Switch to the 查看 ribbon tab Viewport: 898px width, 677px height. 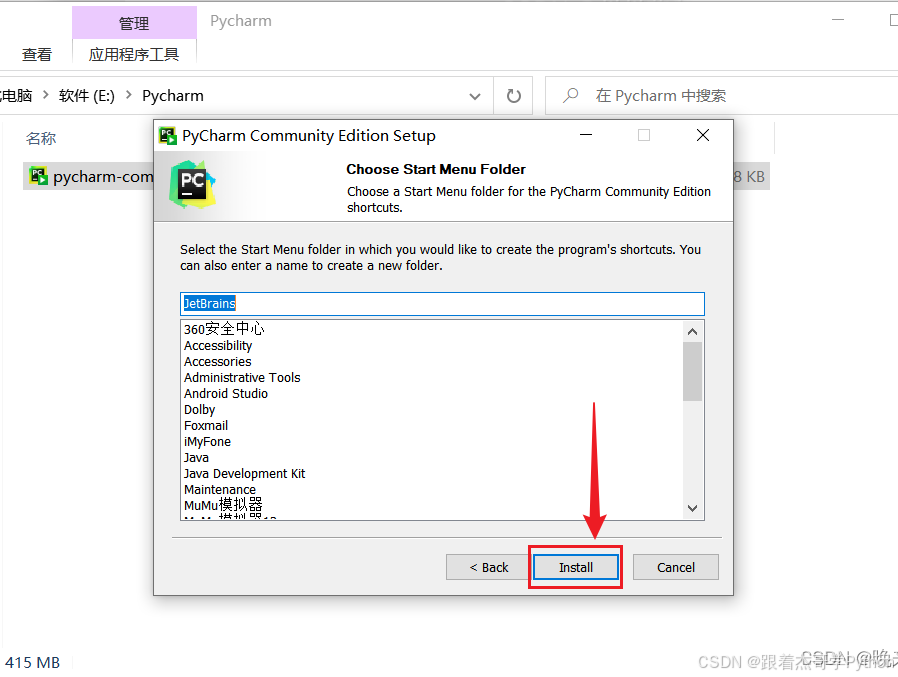click(x=37, y=54)
